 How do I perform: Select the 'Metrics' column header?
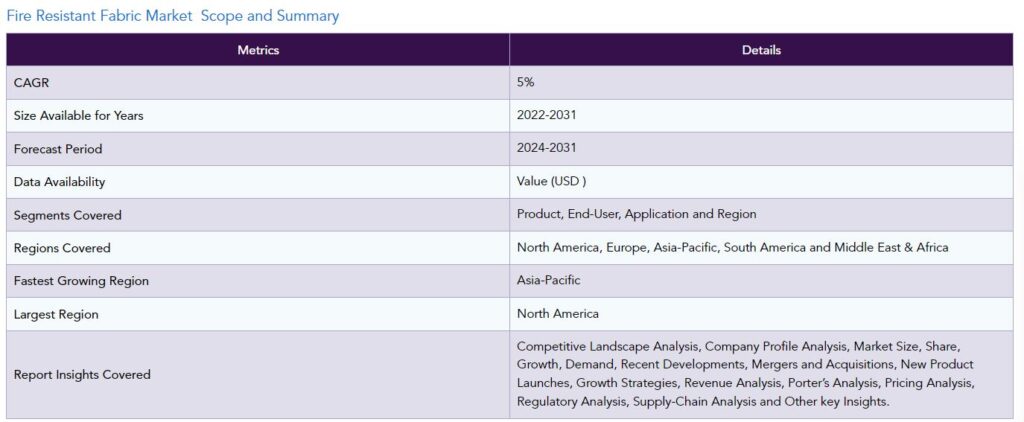tap(258, 50)
